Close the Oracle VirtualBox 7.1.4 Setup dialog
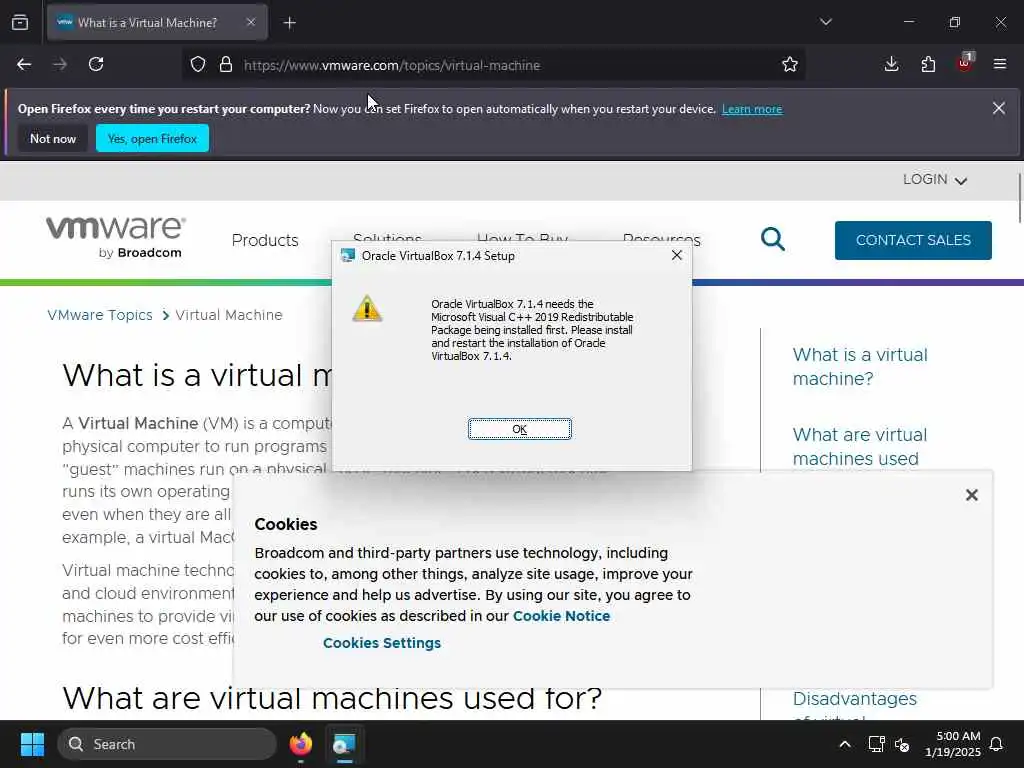 coord(677,255)
